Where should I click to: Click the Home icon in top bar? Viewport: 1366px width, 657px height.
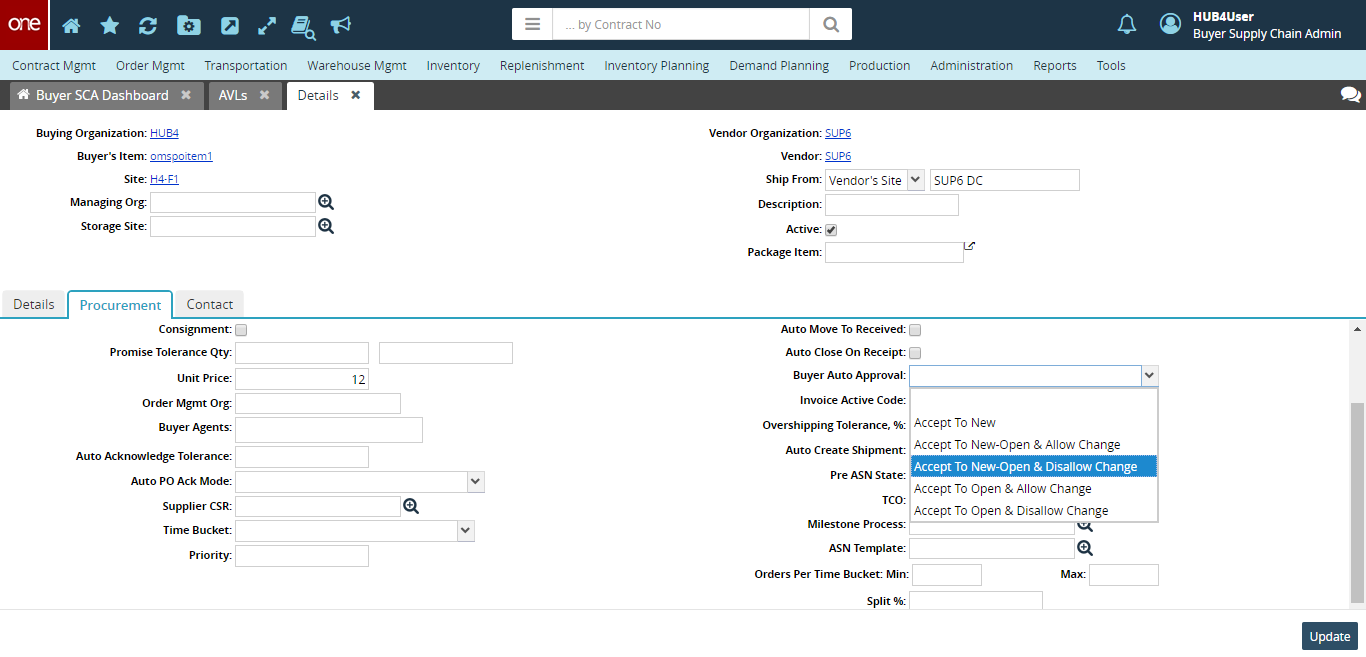tap(71, 25)
